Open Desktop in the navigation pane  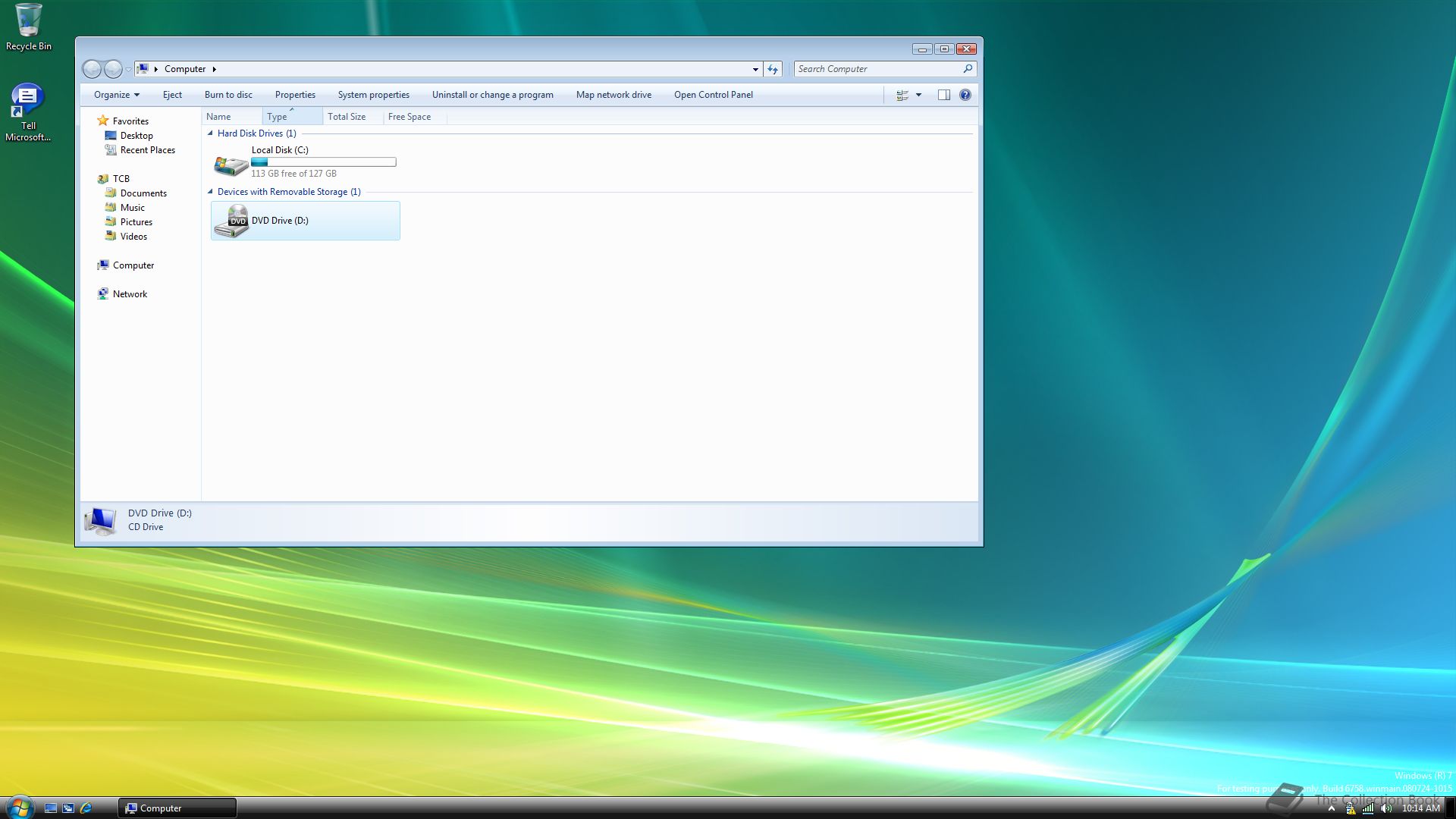point(136,136)
